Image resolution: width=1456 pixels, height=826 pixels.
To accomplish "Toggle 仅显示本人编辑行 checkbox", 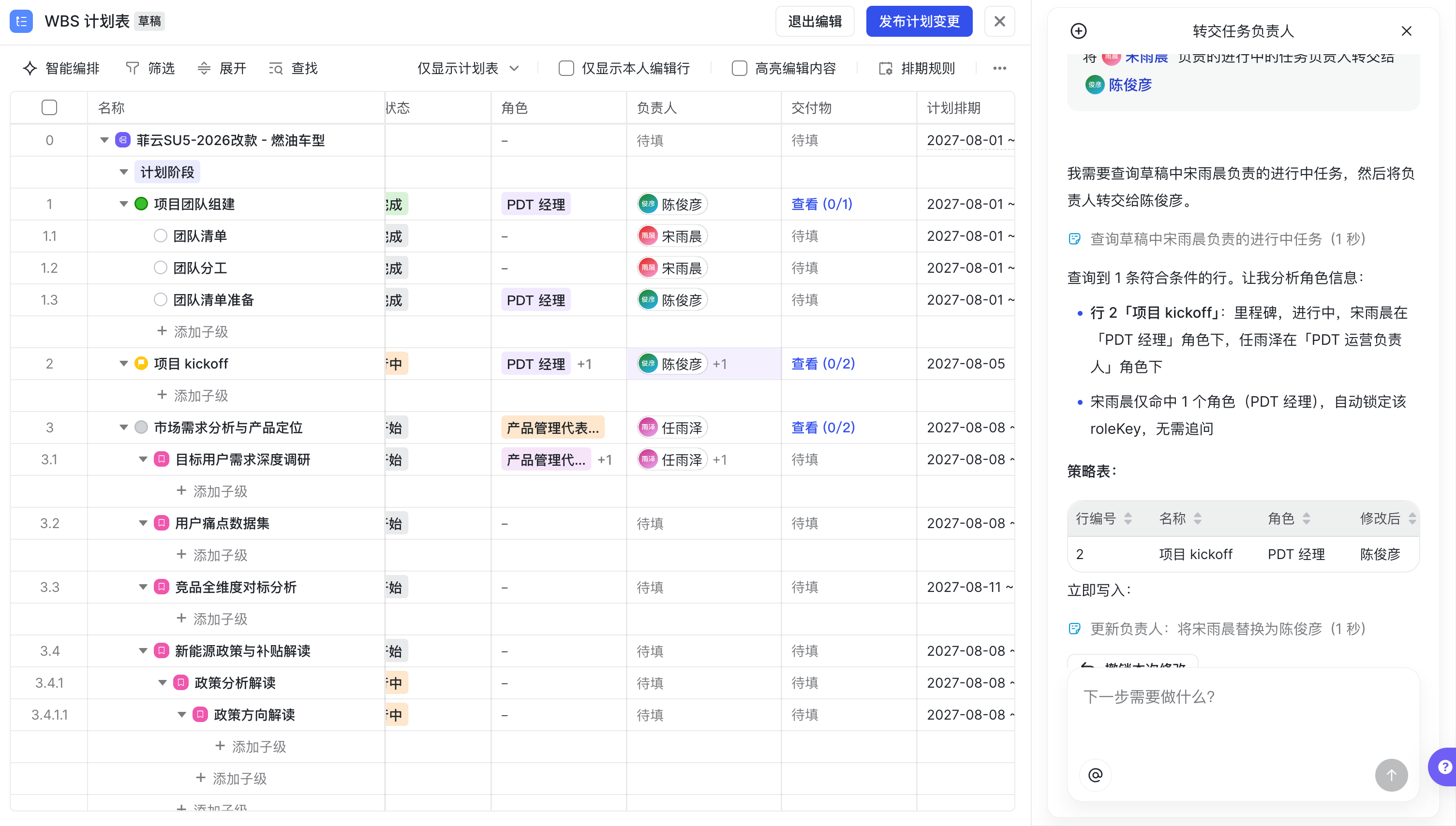I will point(566,69).
